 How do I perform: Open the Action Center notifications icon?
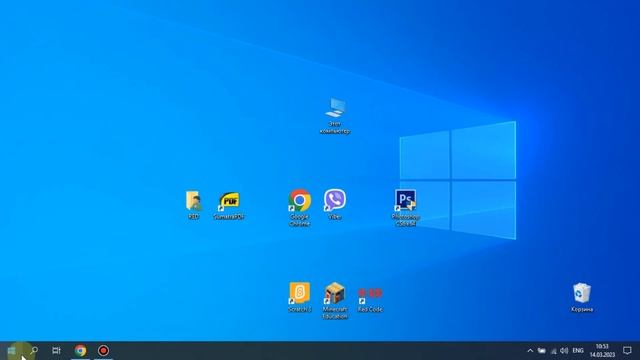(627, 351)
